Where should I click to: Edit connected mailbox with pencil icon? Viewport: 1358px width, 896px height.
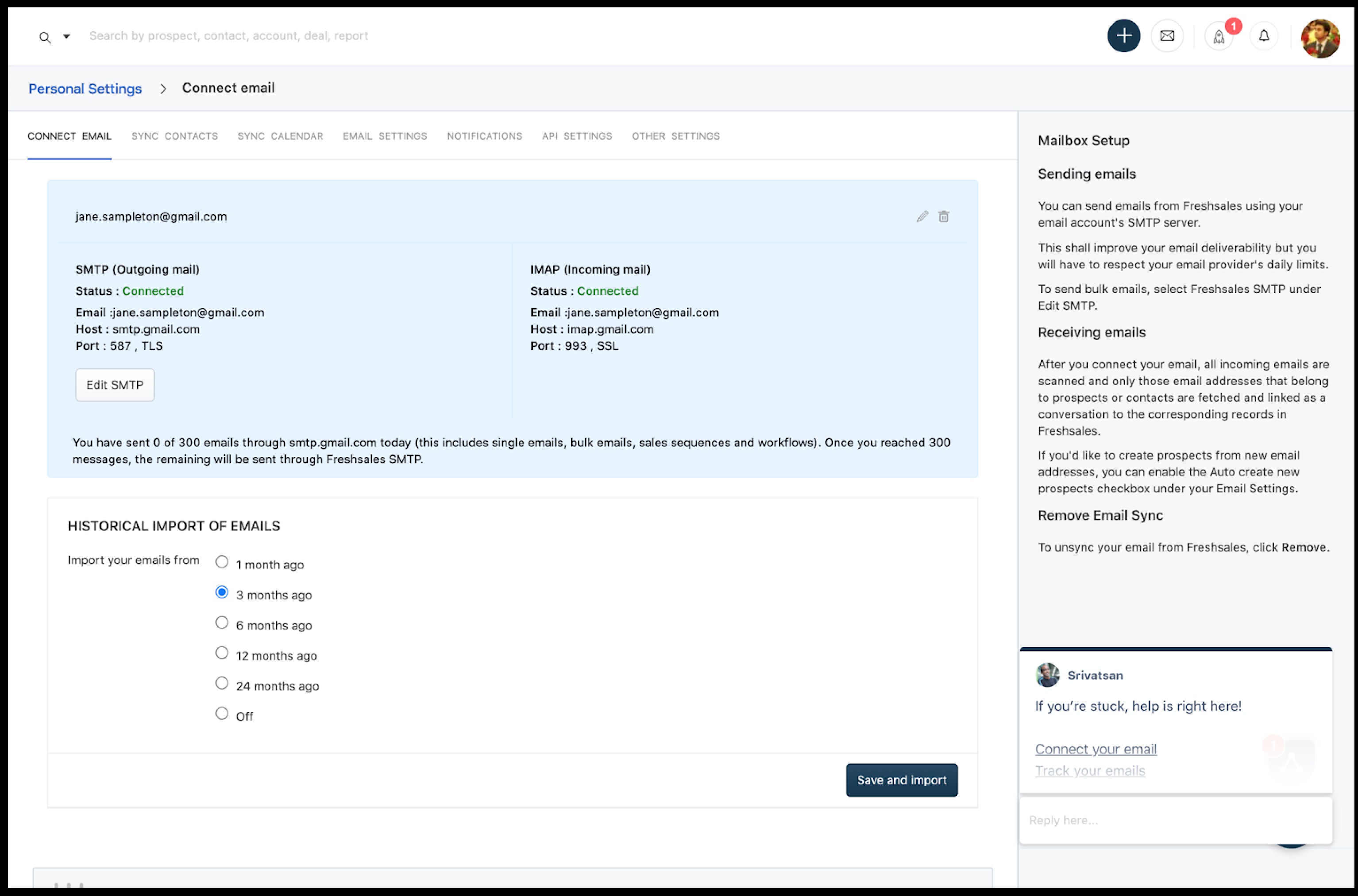click(922, 216)
